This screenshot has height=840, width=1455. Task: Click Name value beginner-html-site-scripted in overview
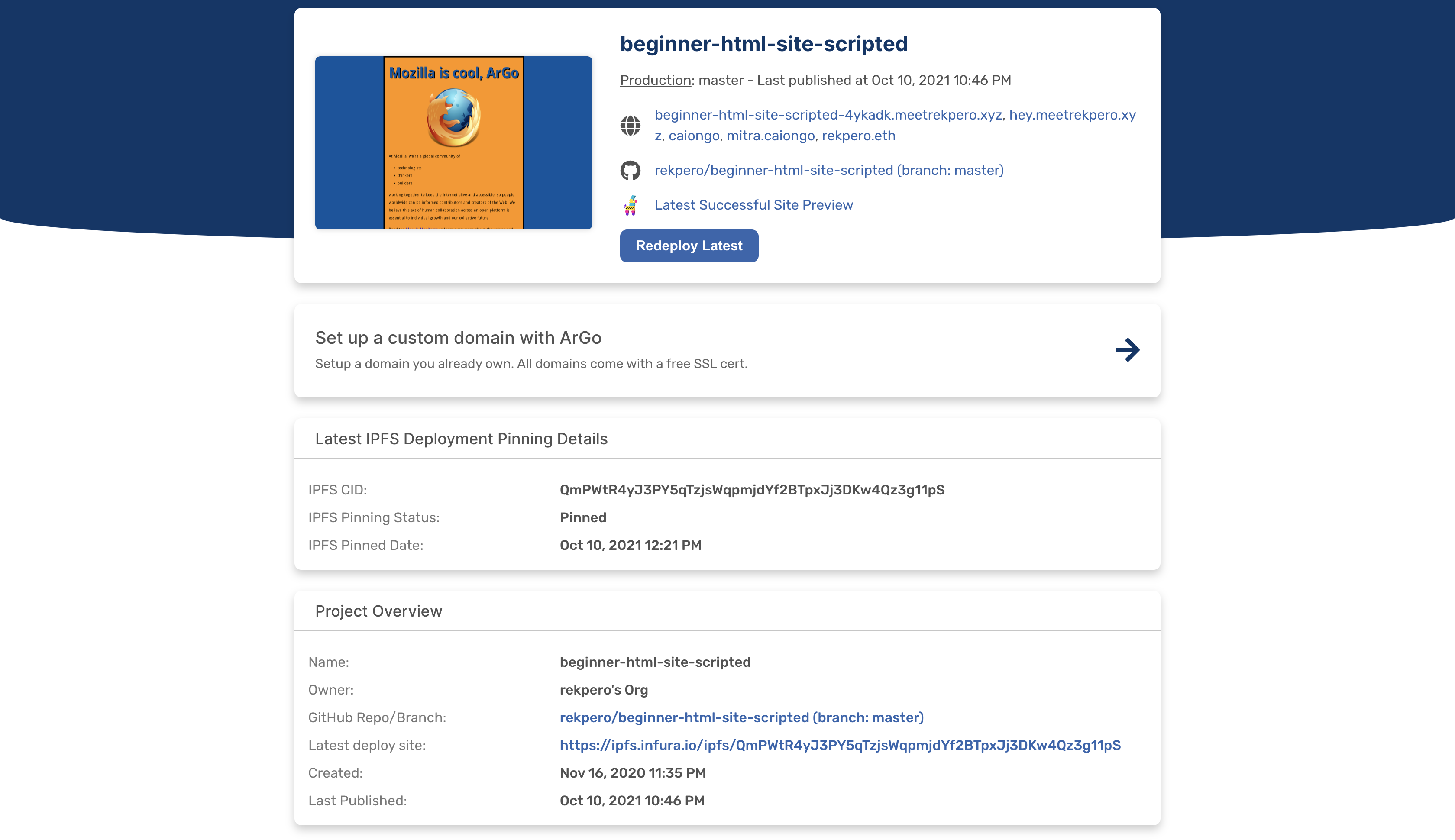click(655, 662)
